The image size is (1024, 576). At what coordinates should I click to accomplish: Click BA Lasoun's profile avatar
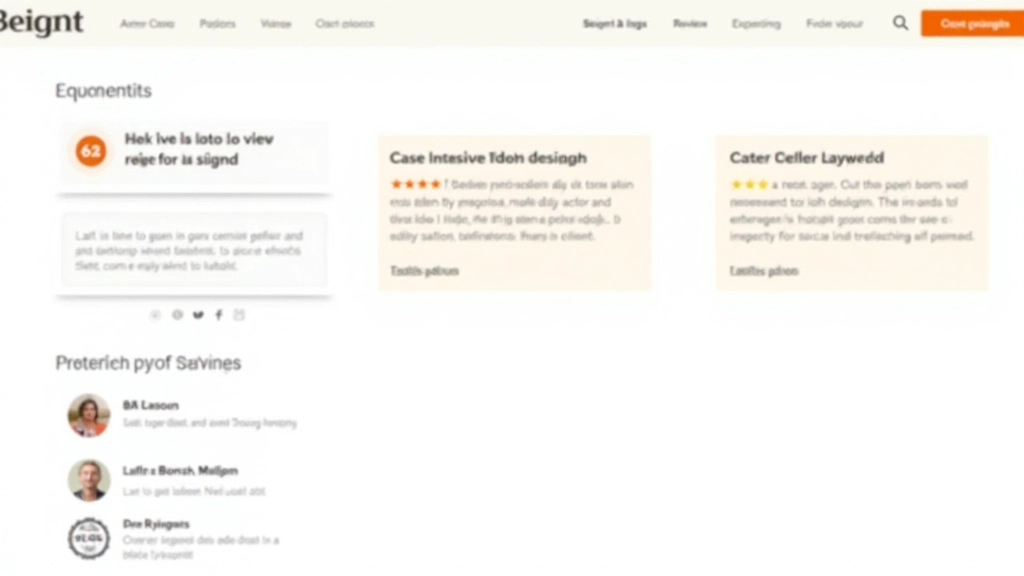click(88, 415)
